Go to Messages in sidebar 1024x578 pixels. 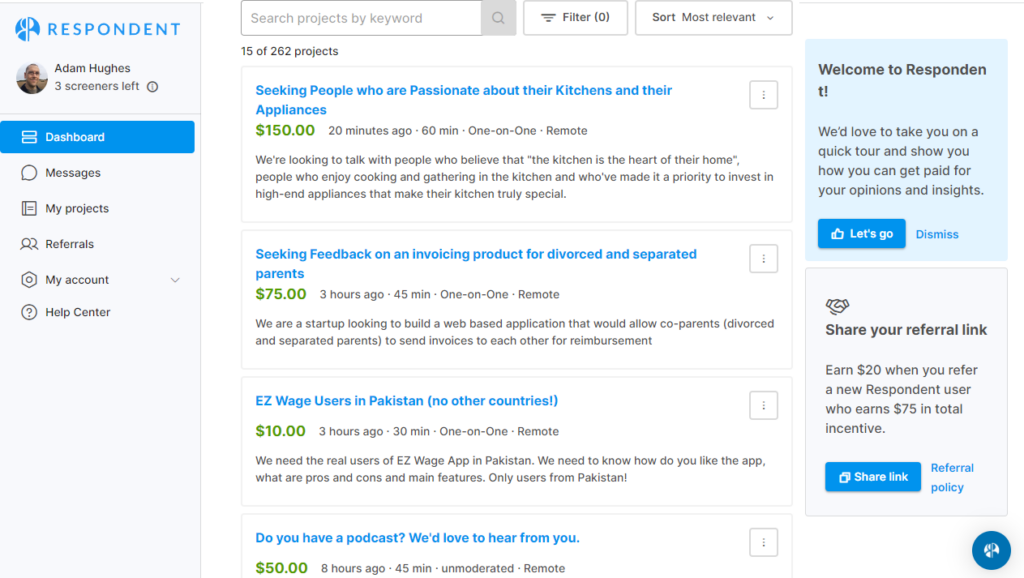(x=72, y=173)
